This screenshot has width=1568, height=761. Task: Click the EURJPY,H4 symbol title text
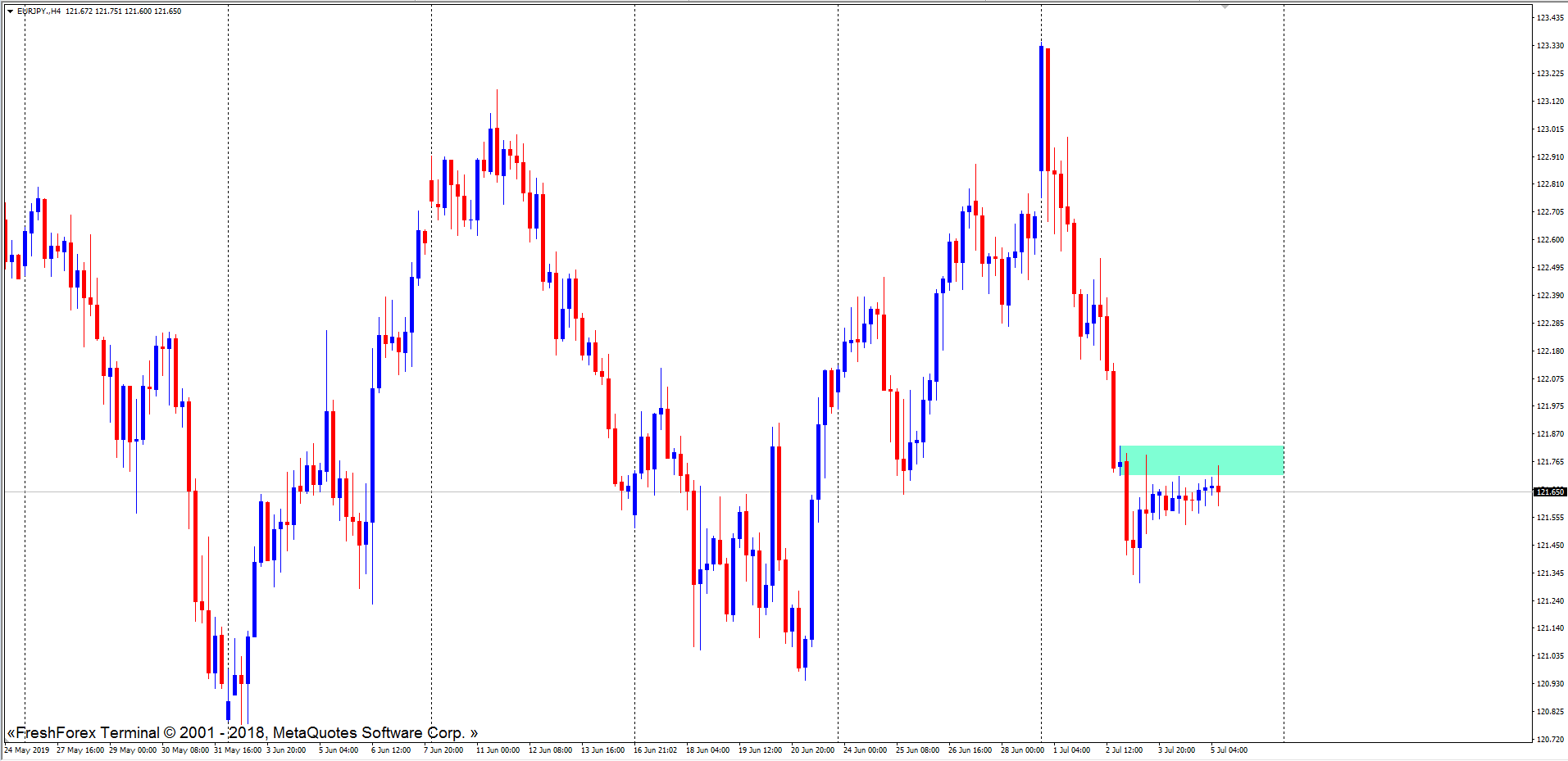[x=39, y=11]
